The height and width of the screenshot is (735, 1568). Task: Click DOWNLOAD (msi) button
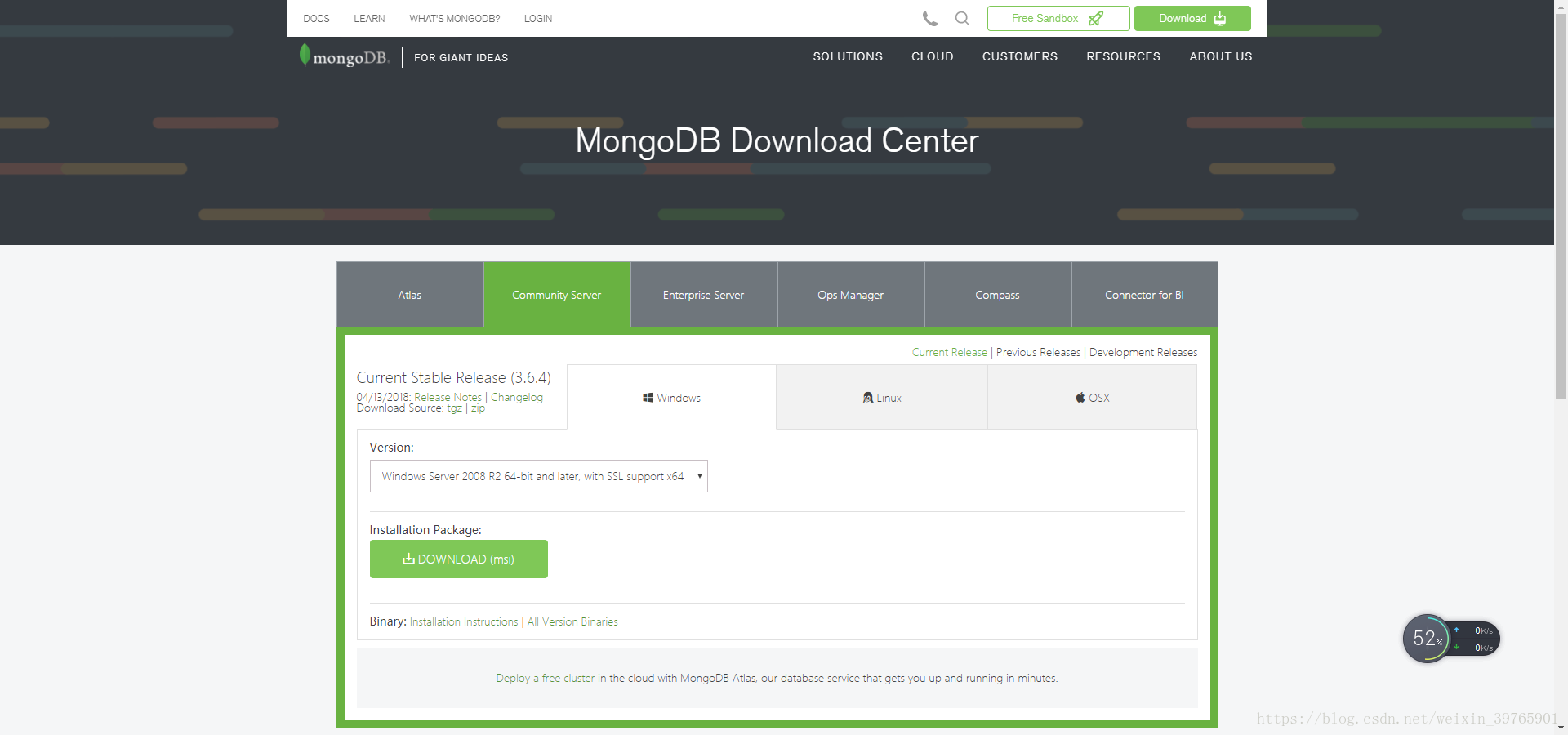tap(459, 559)
